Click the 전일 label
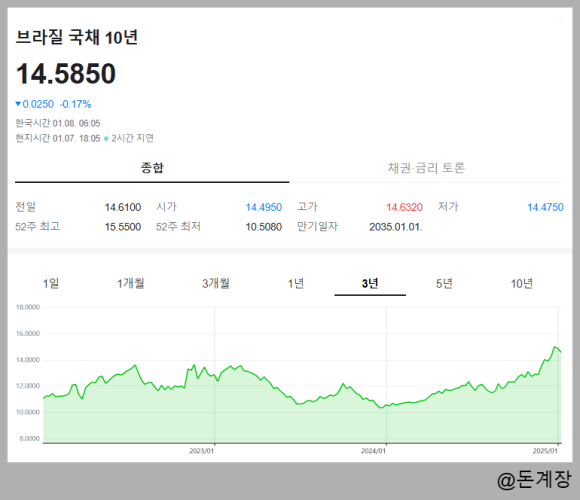 coord(26,207)
